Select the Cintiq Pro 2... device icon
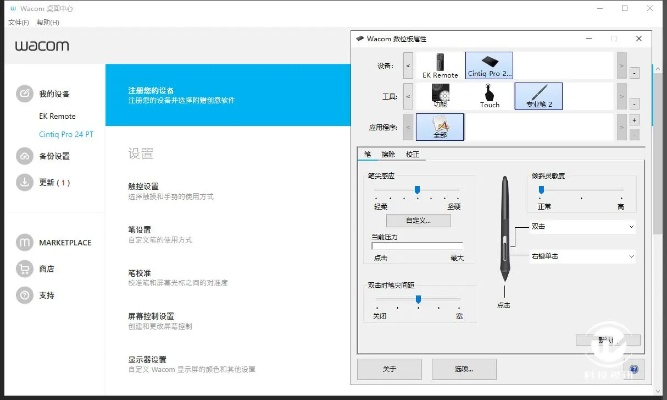Image resolution: width=667 pixels, height=400 pixels. coord(489,66)
